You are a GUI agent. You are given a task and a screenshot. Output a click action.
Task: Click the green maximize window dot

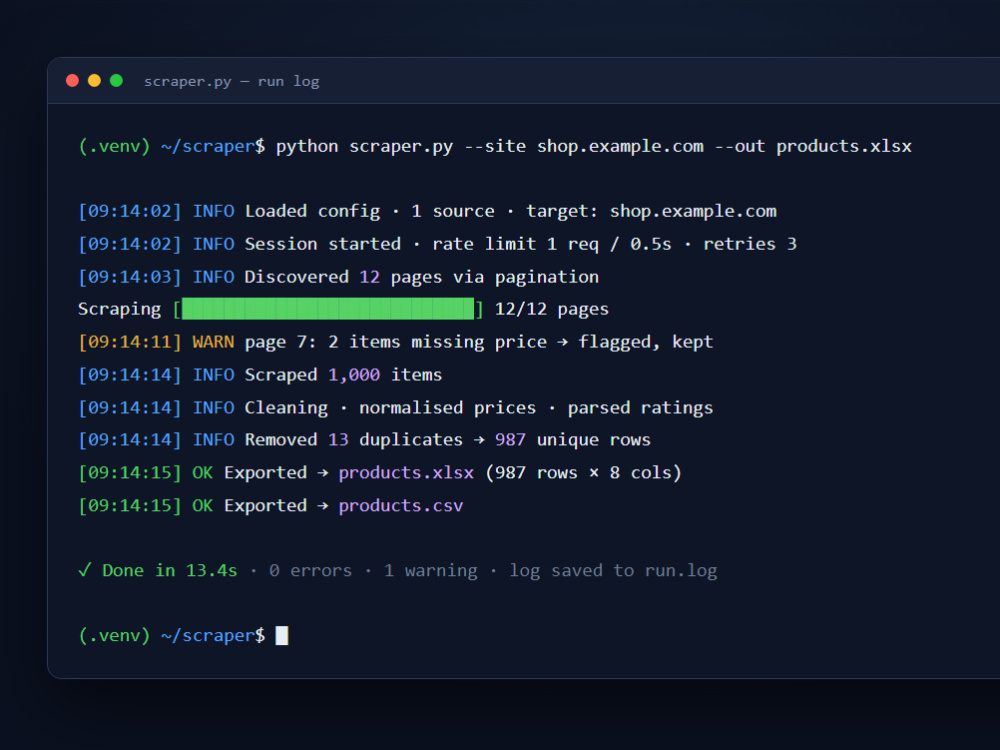(x=116, y=80)
